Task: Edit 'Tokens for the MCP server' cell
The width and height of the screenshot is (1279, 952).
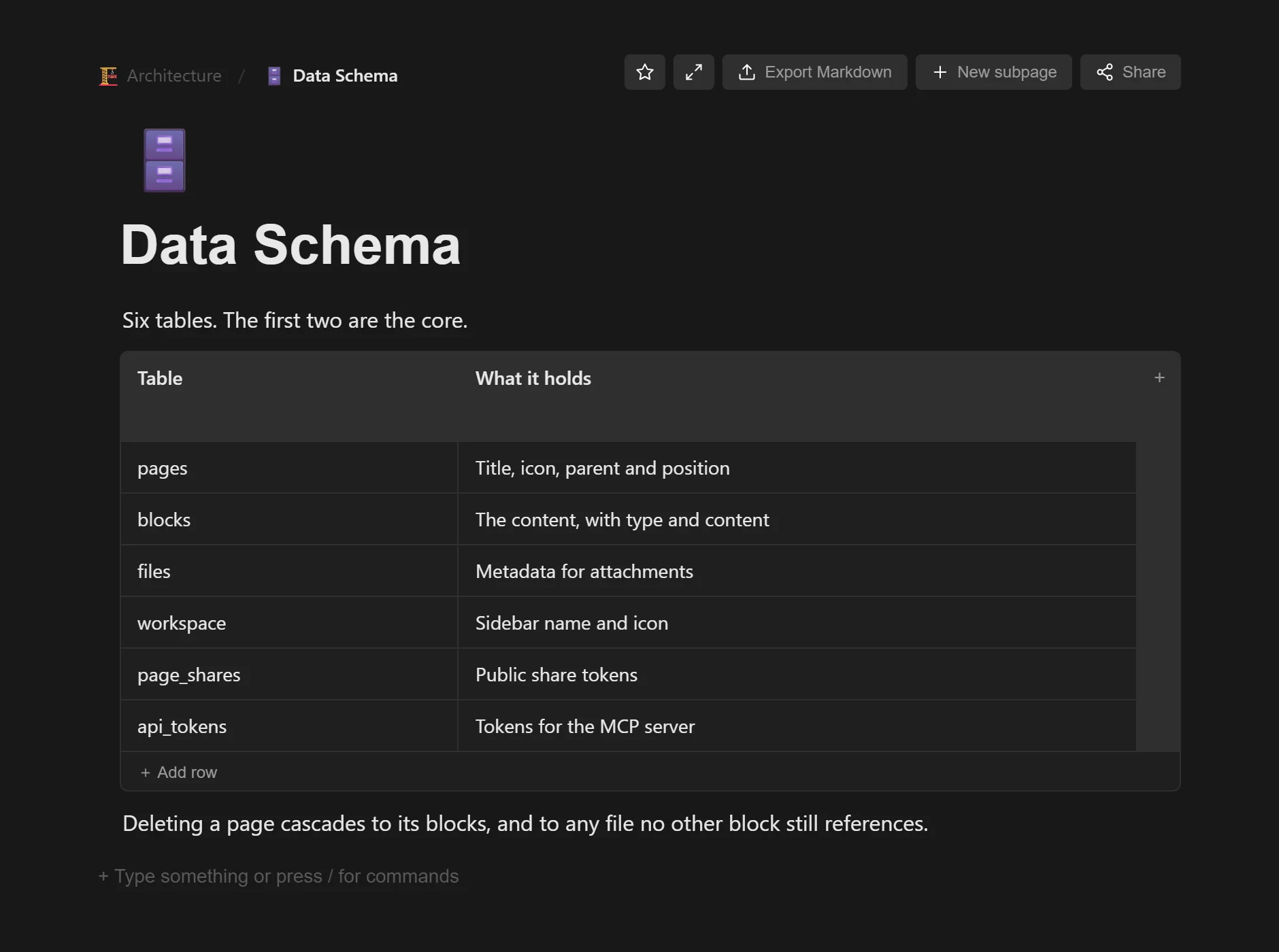Action: point(797,726)
